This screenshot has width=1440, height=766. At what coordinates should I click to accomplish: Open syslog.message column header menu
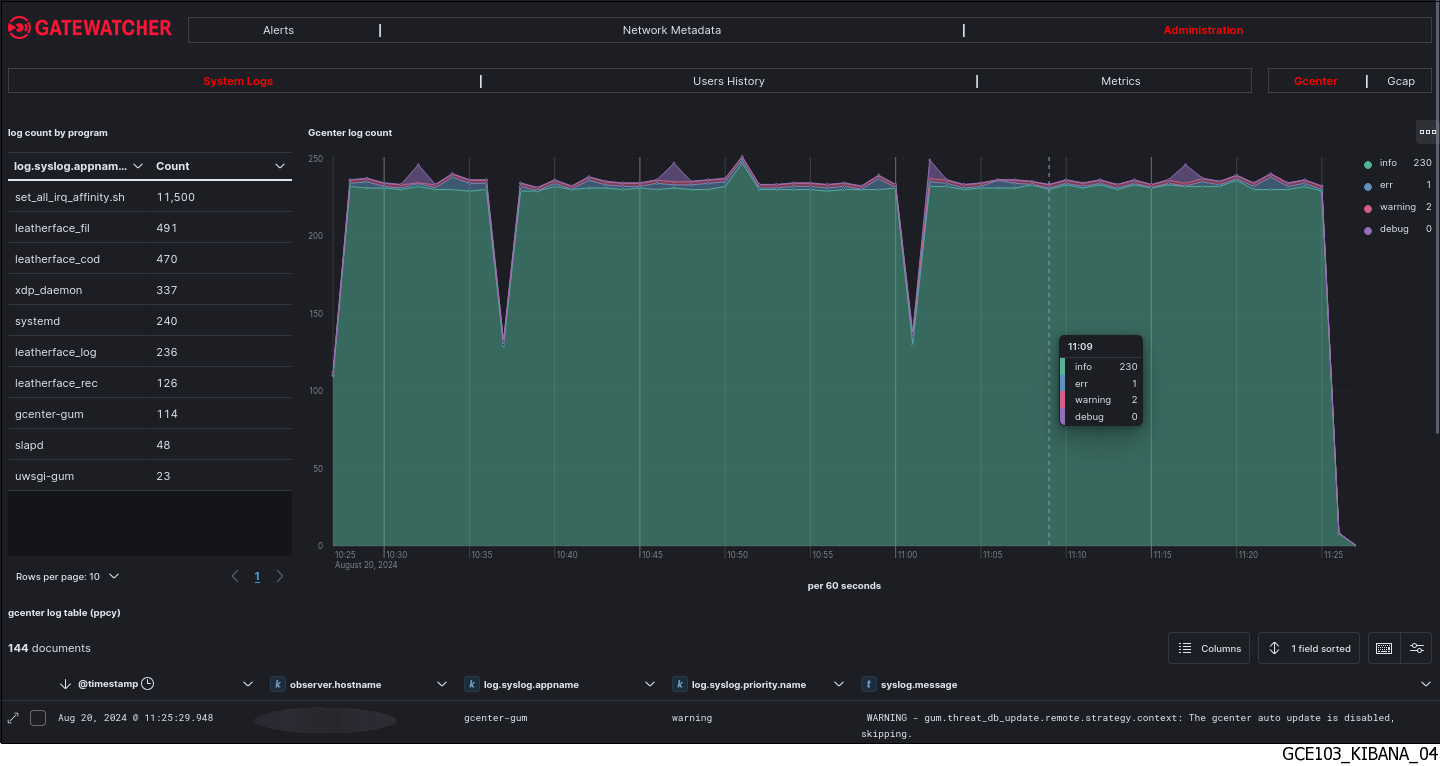click(1425, 684)
